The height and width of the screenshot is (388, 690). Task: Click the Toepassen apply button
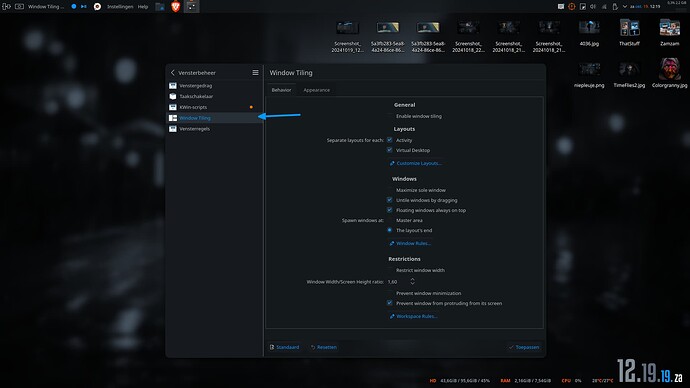point(524,347)
